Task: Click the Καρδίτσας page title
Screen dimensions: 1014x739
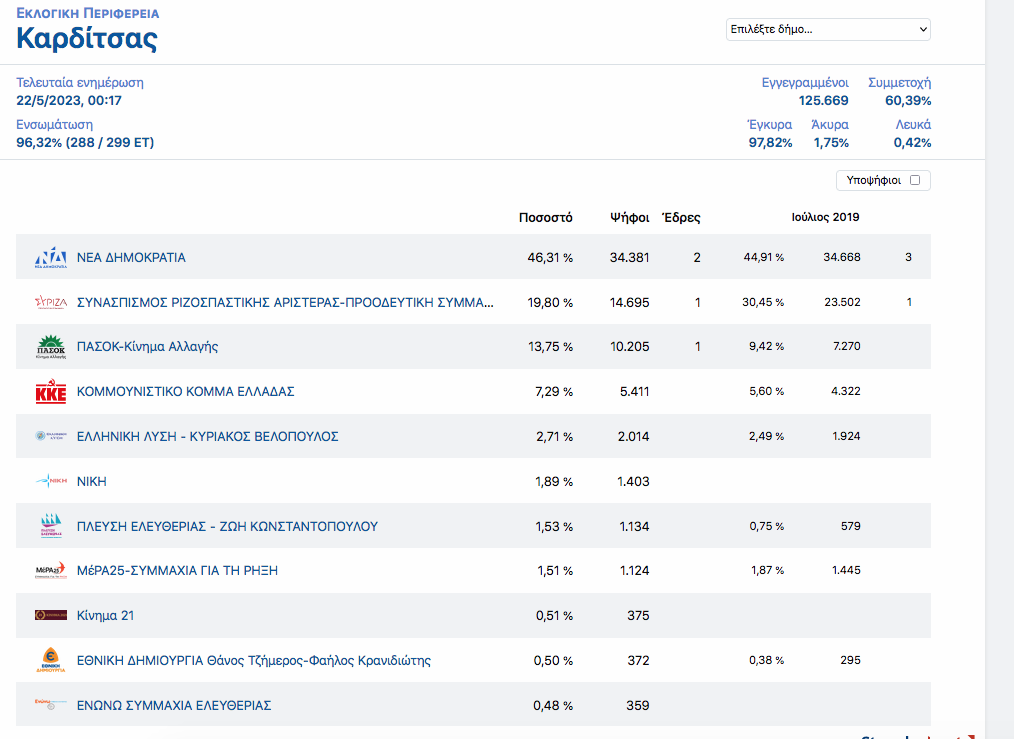Action: click(87, 38)
